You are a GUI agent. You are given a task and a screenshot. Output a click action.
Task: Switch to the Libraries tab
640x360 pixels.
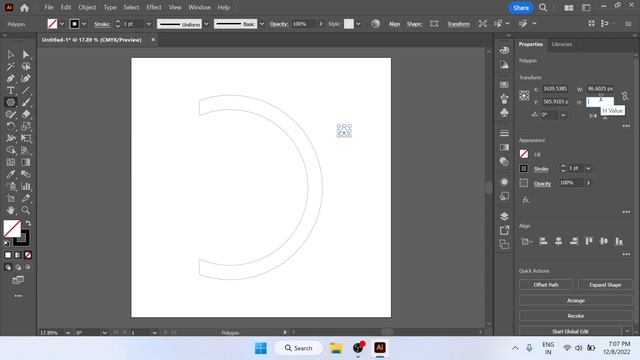click(562, 44)
